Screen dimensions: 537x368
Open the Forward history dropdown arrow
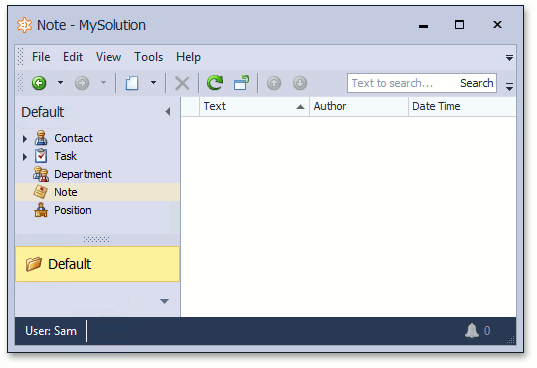[x=103, y=83]
